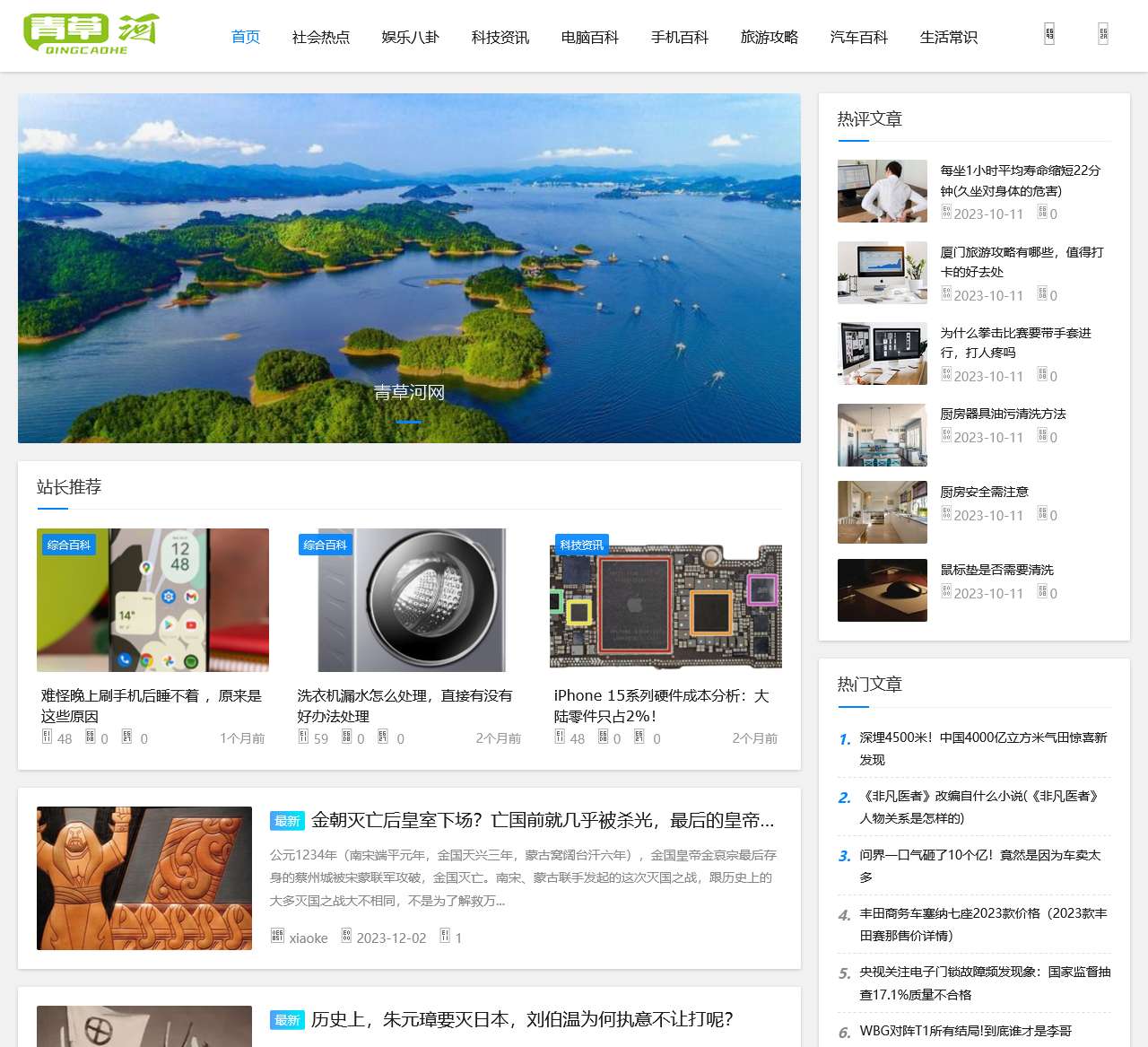Click the author icon beside xiaoke
The width and height of the screenshot is (1148, 1047).
tap(277, 937)
